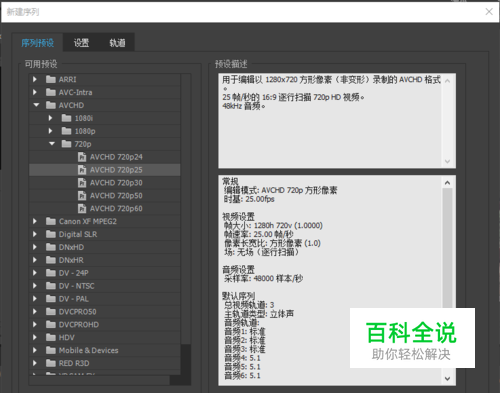Click the Canon XF MPEG2 folder icon
500x393 pixels.
(x=51, y=221)
